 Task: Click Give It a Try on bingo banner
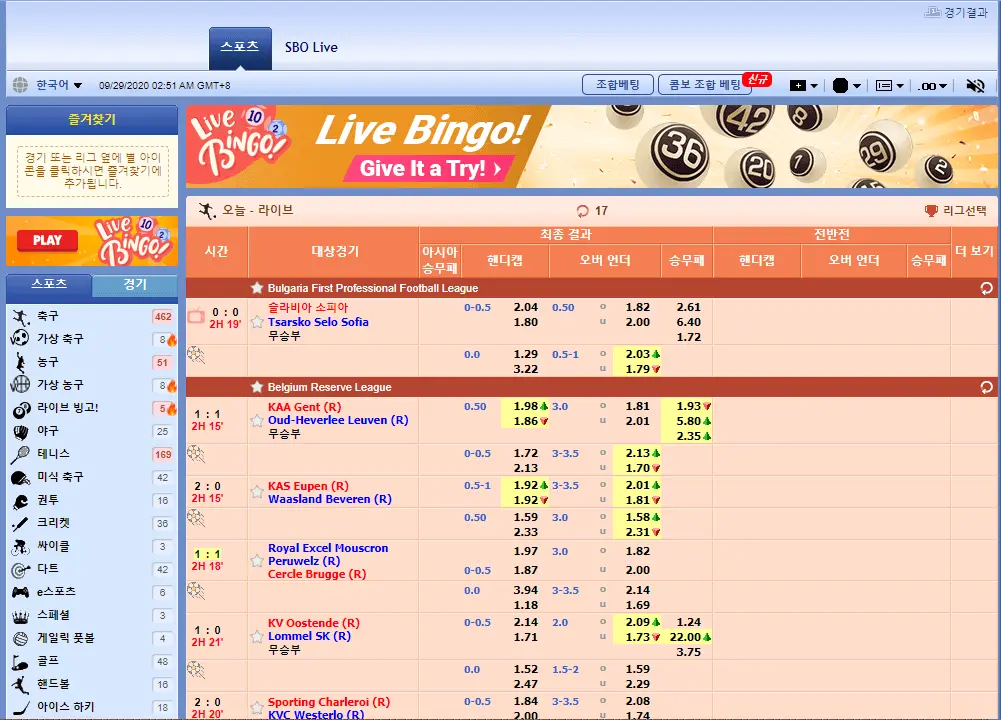tap(430, 169)
